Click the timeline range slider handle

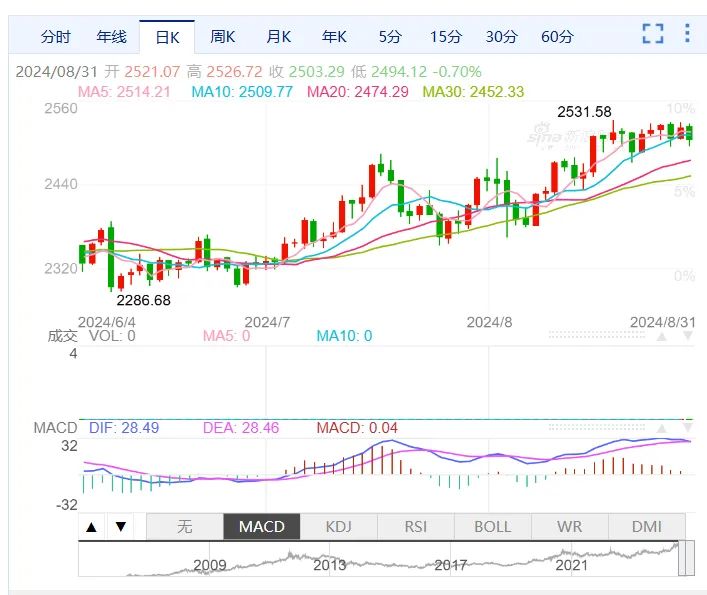point(686,558)
